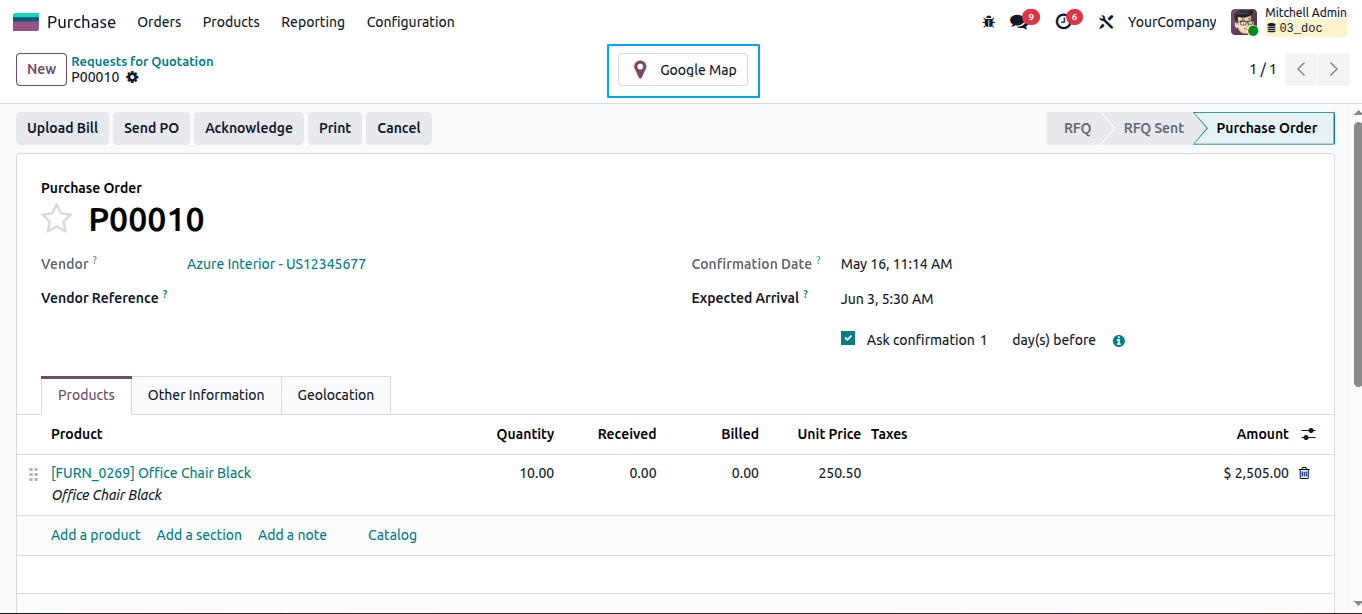Click the Quantity column header

tap(525, 434)
